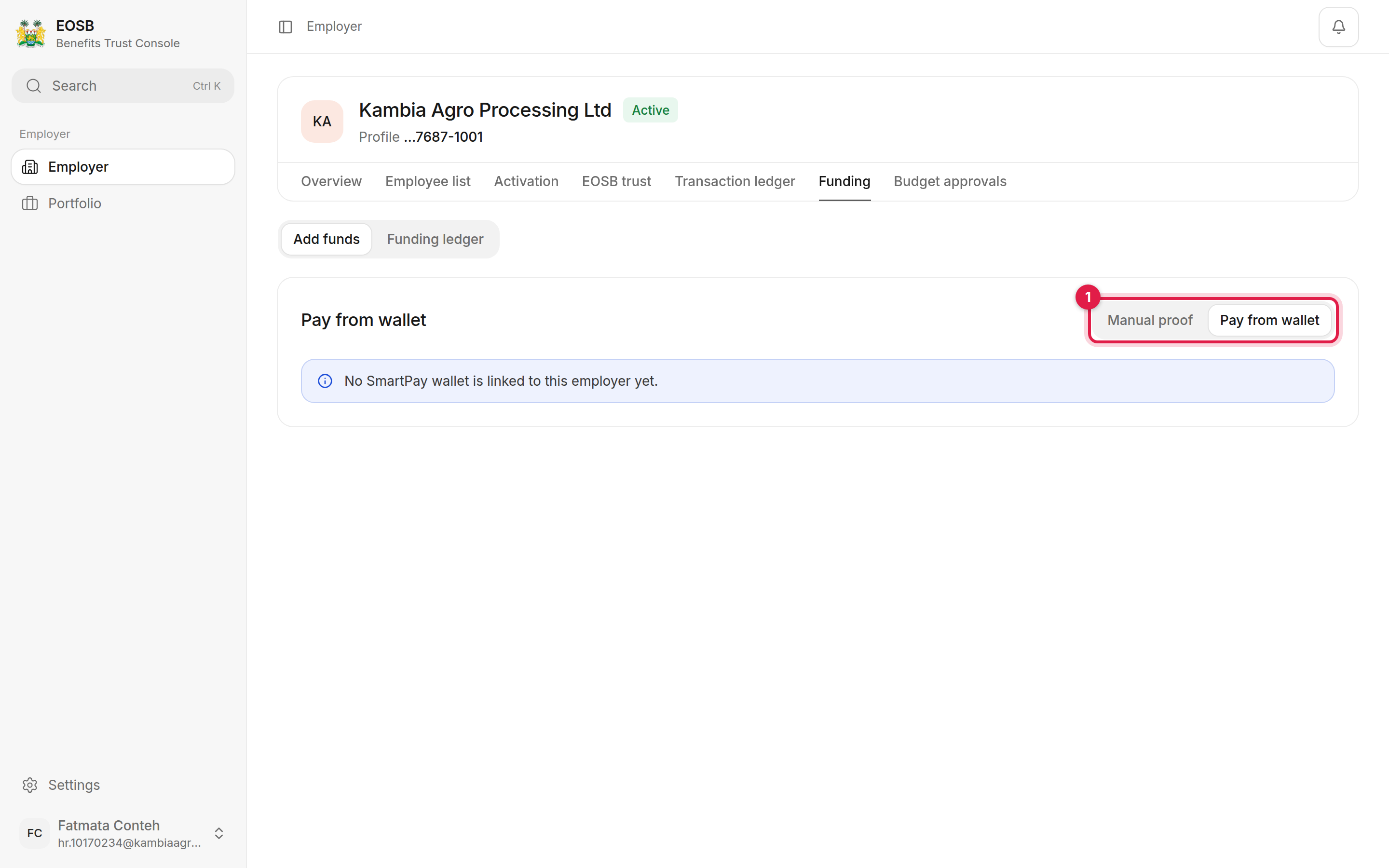Go to the Activation tab
Screen dimensions: 1389x868
point(526,181)
